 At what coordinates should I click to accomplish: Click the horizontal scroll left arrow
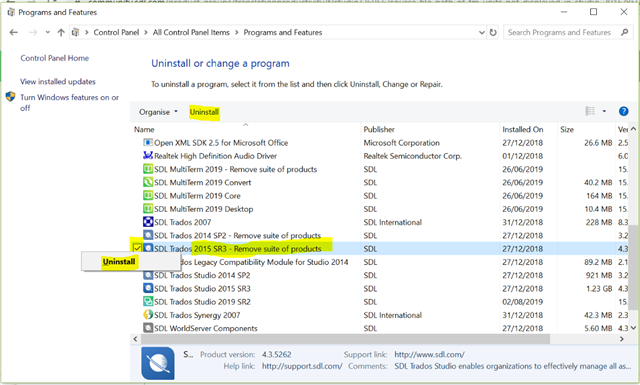tap(136, 339)
